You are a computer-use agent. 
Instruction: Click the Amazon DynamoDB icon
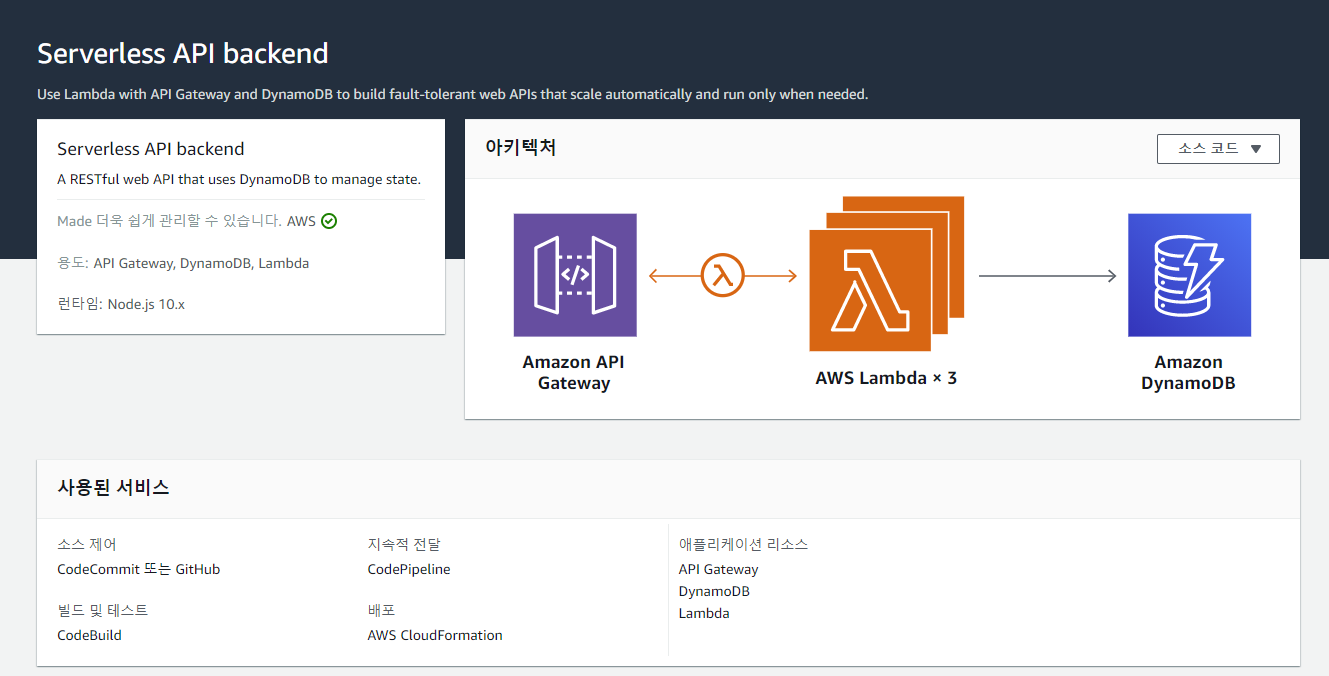(x=1189, y=275)
